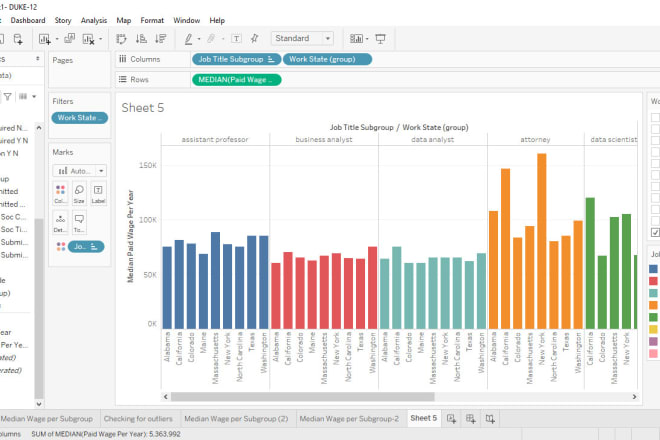Click the Work State pill in Filters
This screenshot has height=440, width=660.
click(80, 118)
